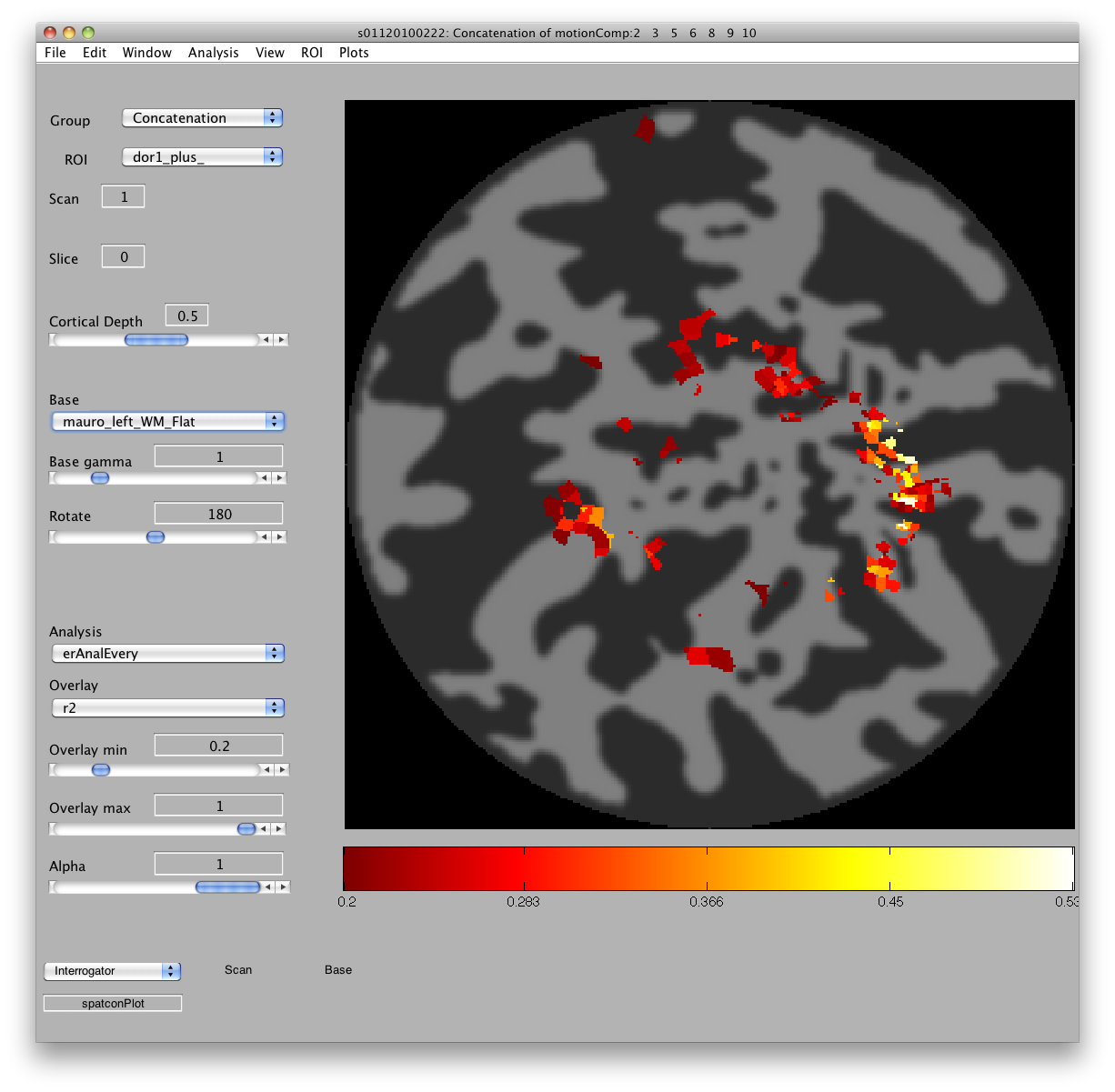This screenshot has width=1115, height=1092.
Task: Open the Analysis dropdown erAnalEvery
Action: (x=168, y=654)
